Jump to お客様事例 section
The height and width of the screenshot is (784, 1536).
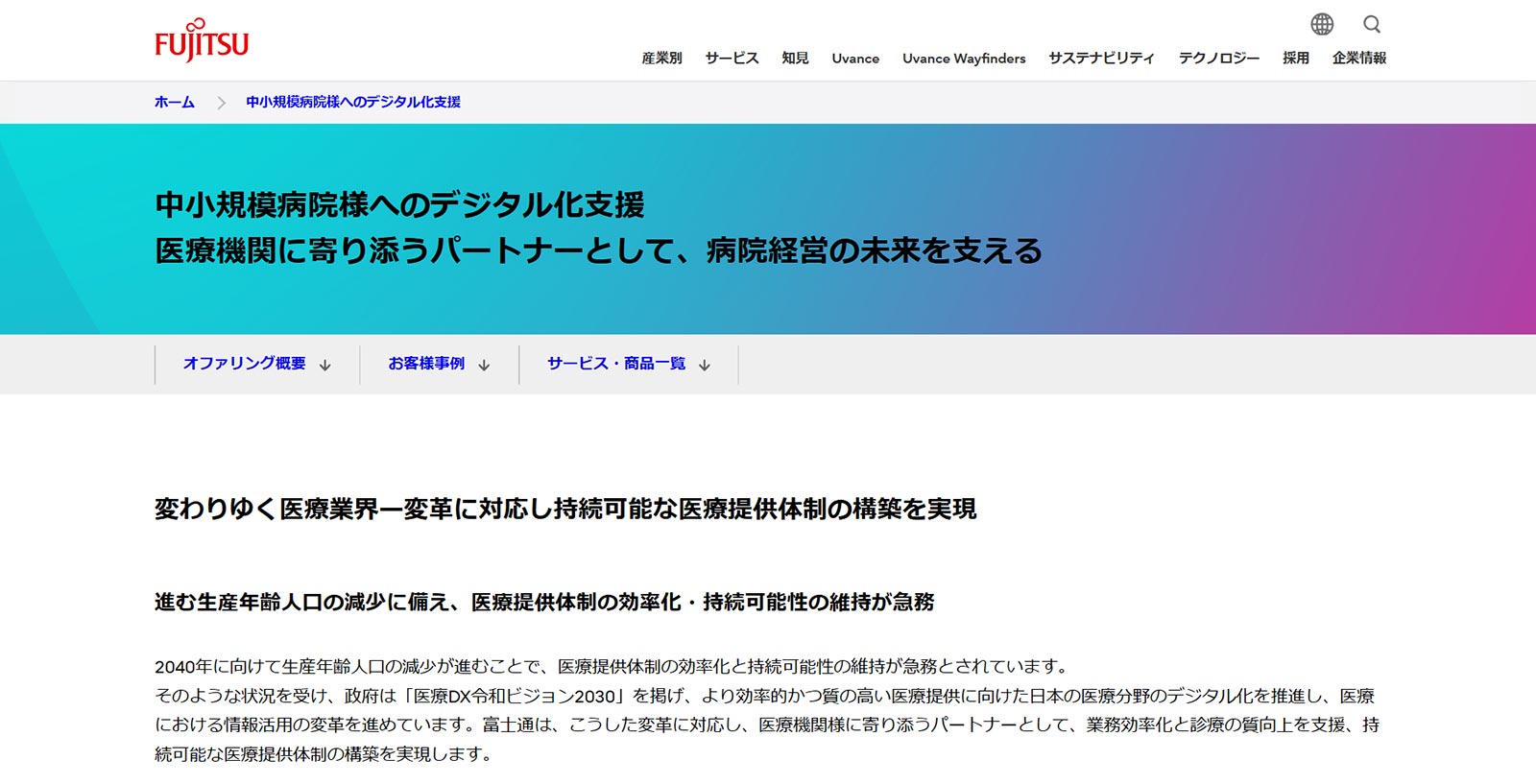[426, 364]
